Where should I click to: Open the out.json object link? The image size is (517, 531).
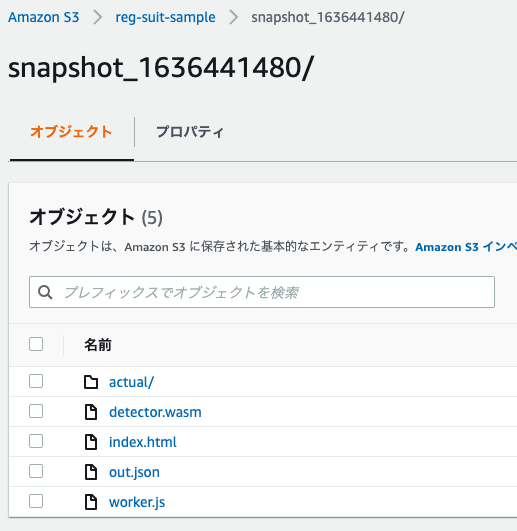[134, 472]
